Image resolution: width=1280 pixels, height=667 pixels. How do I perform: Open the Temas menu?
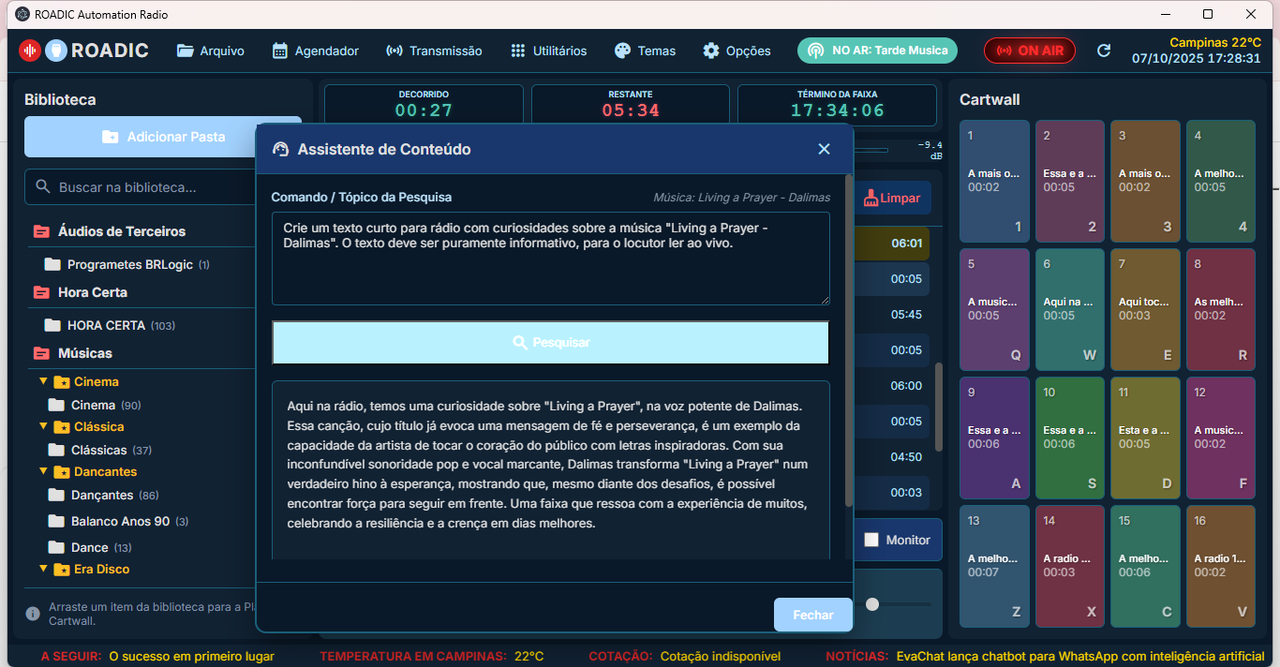[645, 50]
